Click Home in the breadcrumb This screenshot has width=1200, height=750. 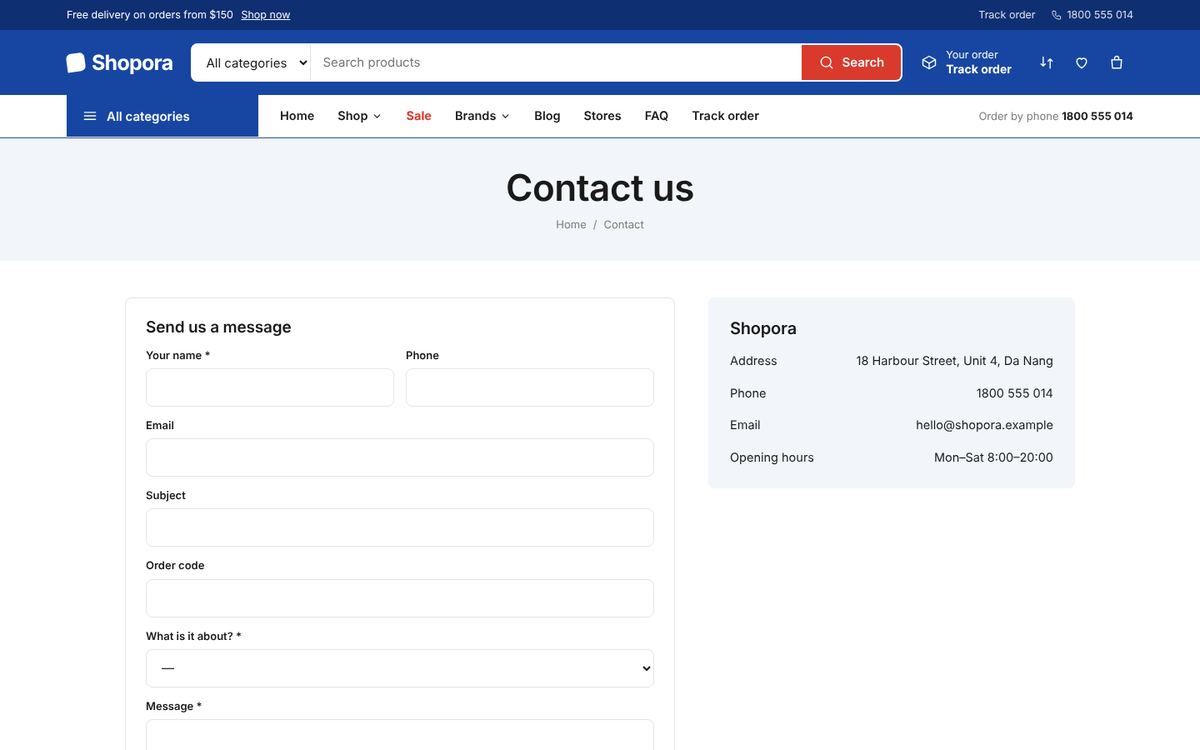tap(571, 225)
